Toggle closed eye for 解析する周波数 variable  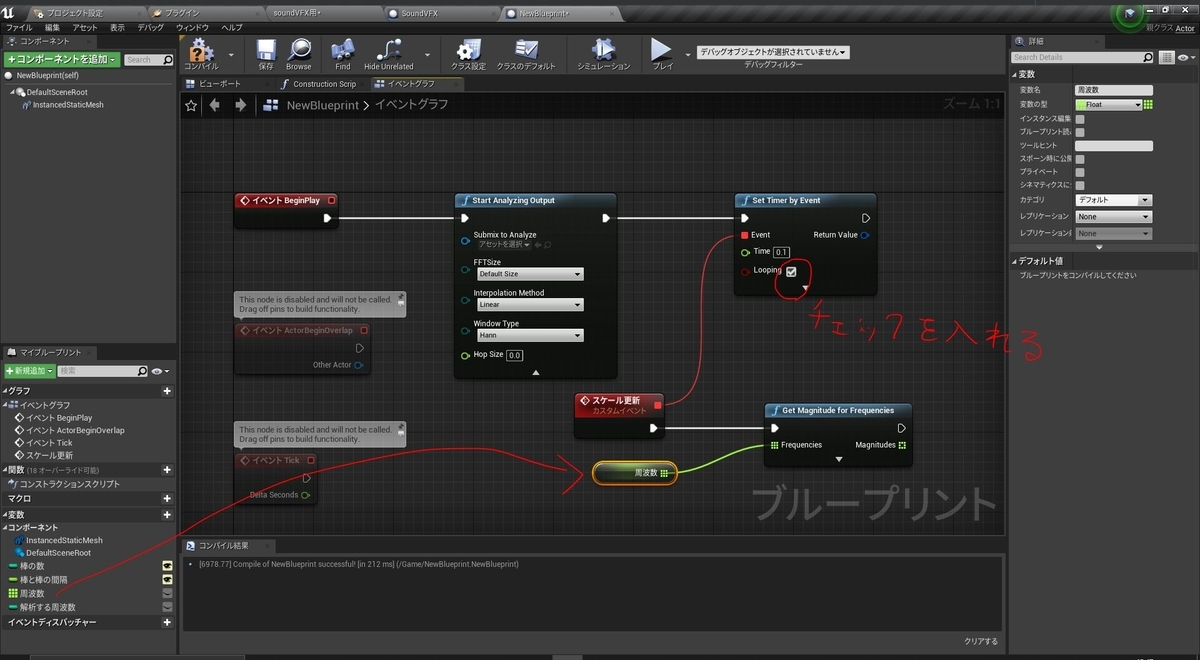point(167,607)
